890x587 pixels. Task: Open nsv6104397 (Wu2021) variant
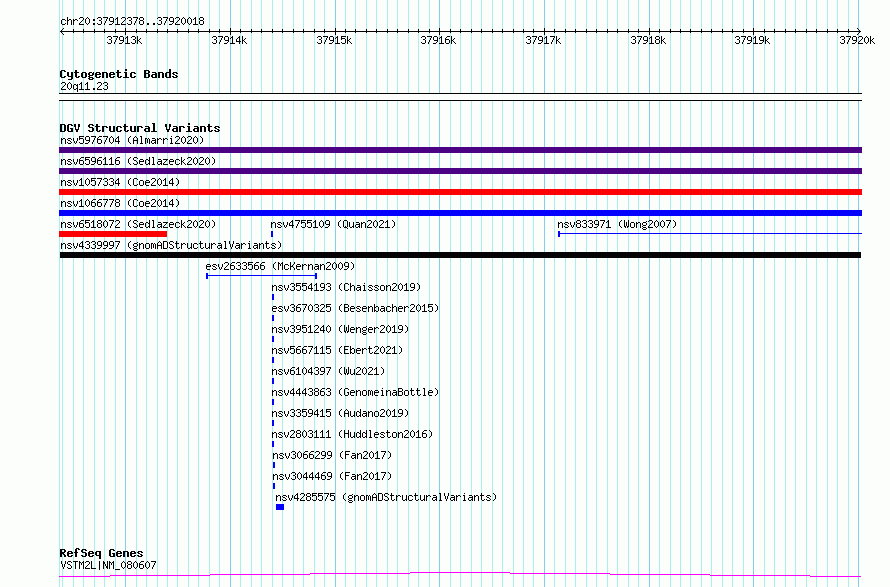coord(328,371)
